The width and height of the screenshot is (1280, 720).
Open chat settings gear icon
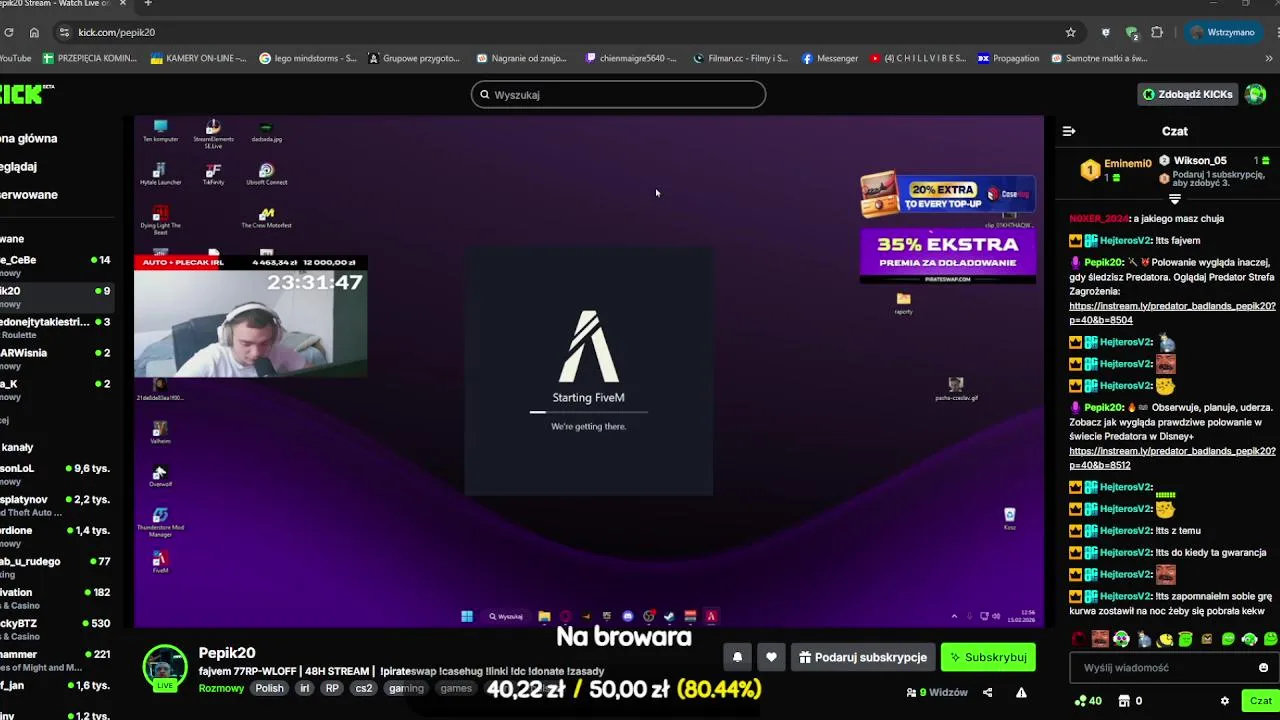point(1224,701)
